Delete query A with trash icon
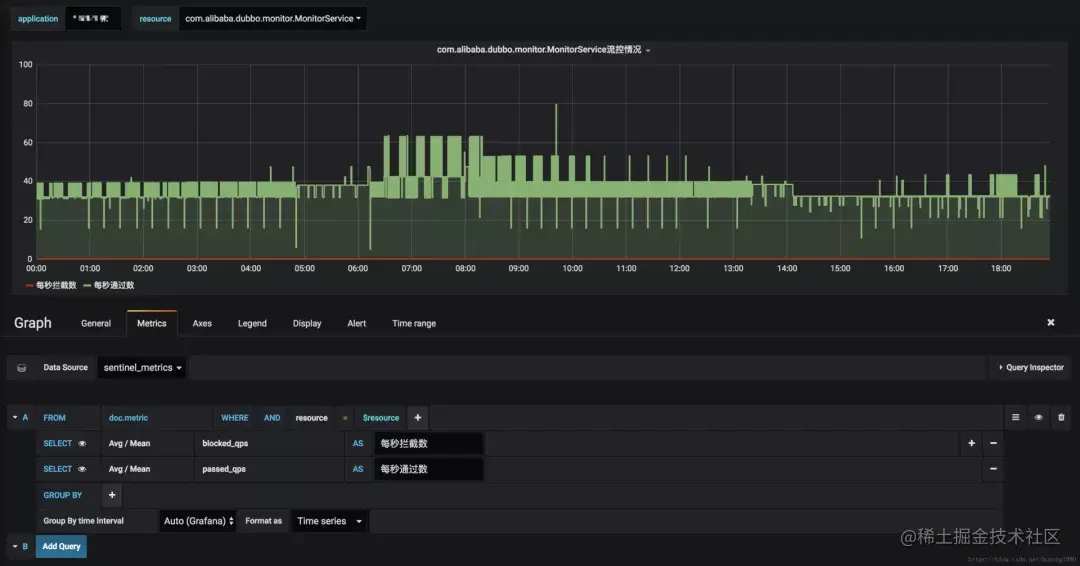Image resolution: width=1080 pixels, height=566 pixels. pos(1061,417)
